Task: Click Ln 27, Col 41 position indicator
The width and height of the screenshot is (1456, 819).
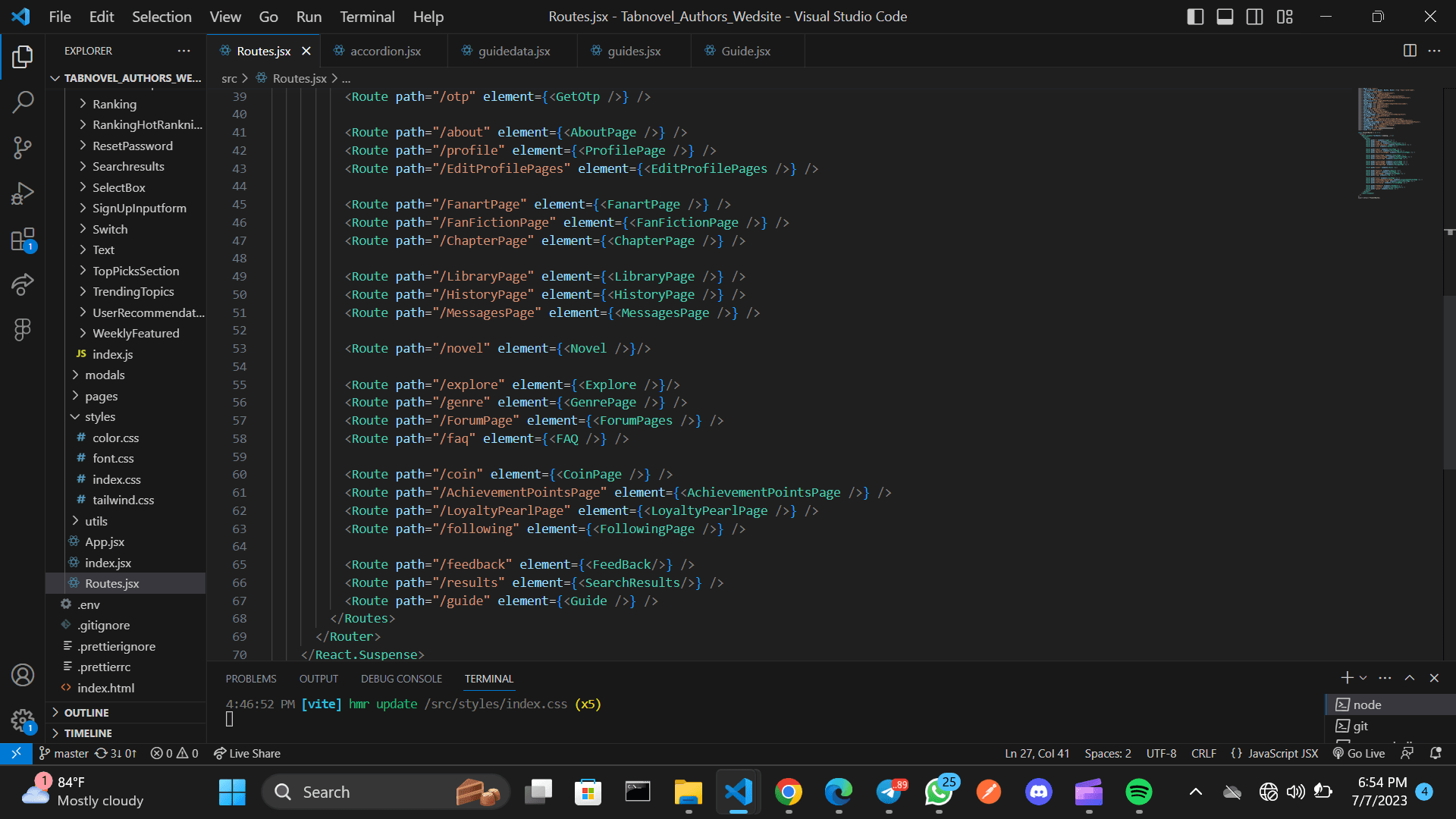Action: [x=1037, y=753]
